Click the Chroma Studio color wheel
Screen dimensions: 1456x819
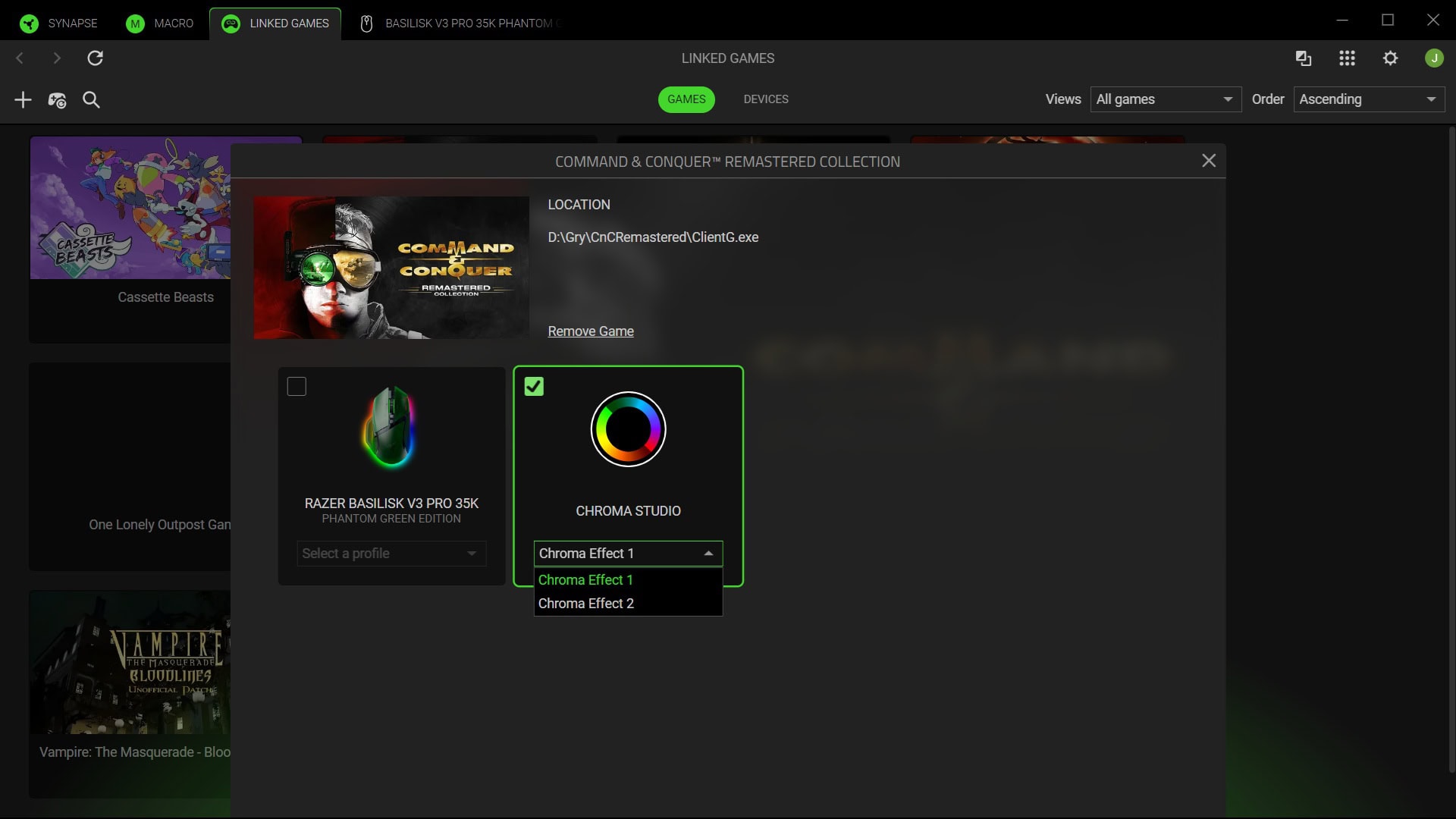[x=627, y=428]
